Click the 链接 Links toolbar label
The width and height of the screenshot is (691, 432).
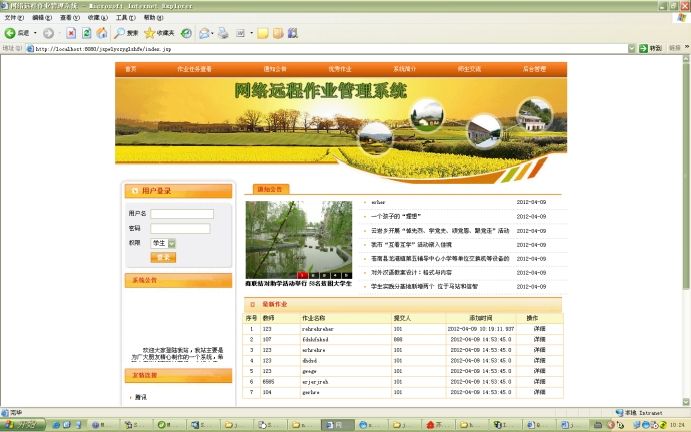click(675, 48)
